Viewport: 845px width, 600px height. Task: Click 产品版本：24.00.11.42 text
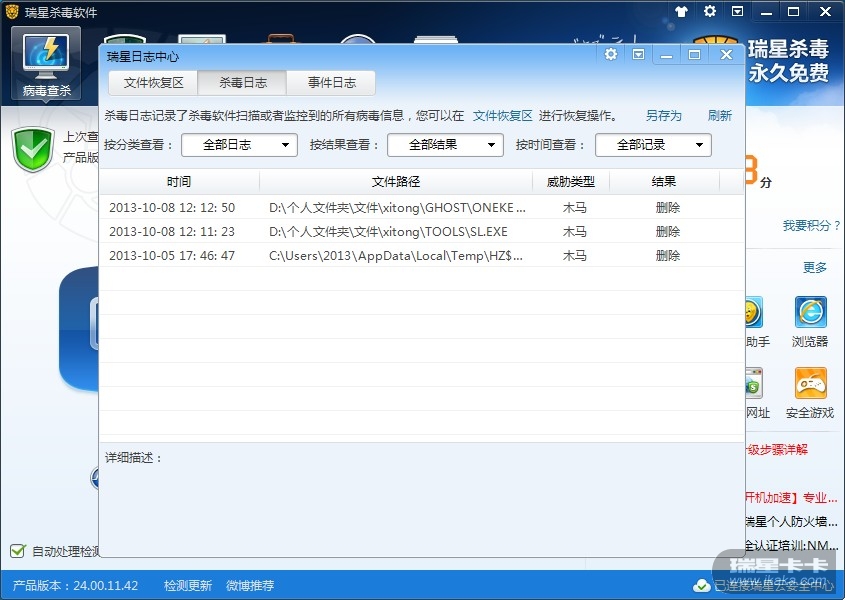tap(75, 585)
